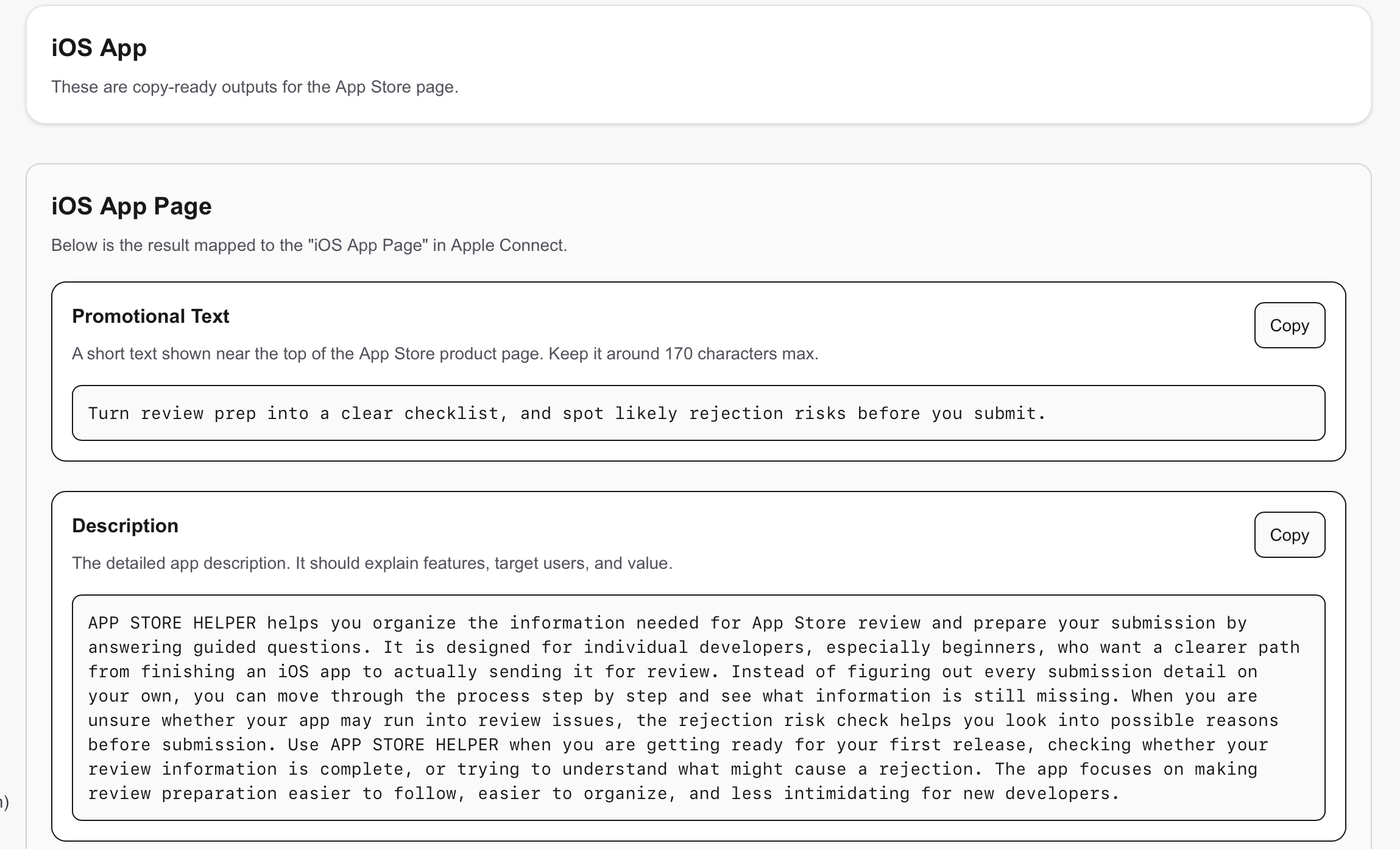Image resolution: width=1400 pixels, height=849 pixels.
Task: Click the "iOS App Page" section heading
Action: click(x=131, y=206)
